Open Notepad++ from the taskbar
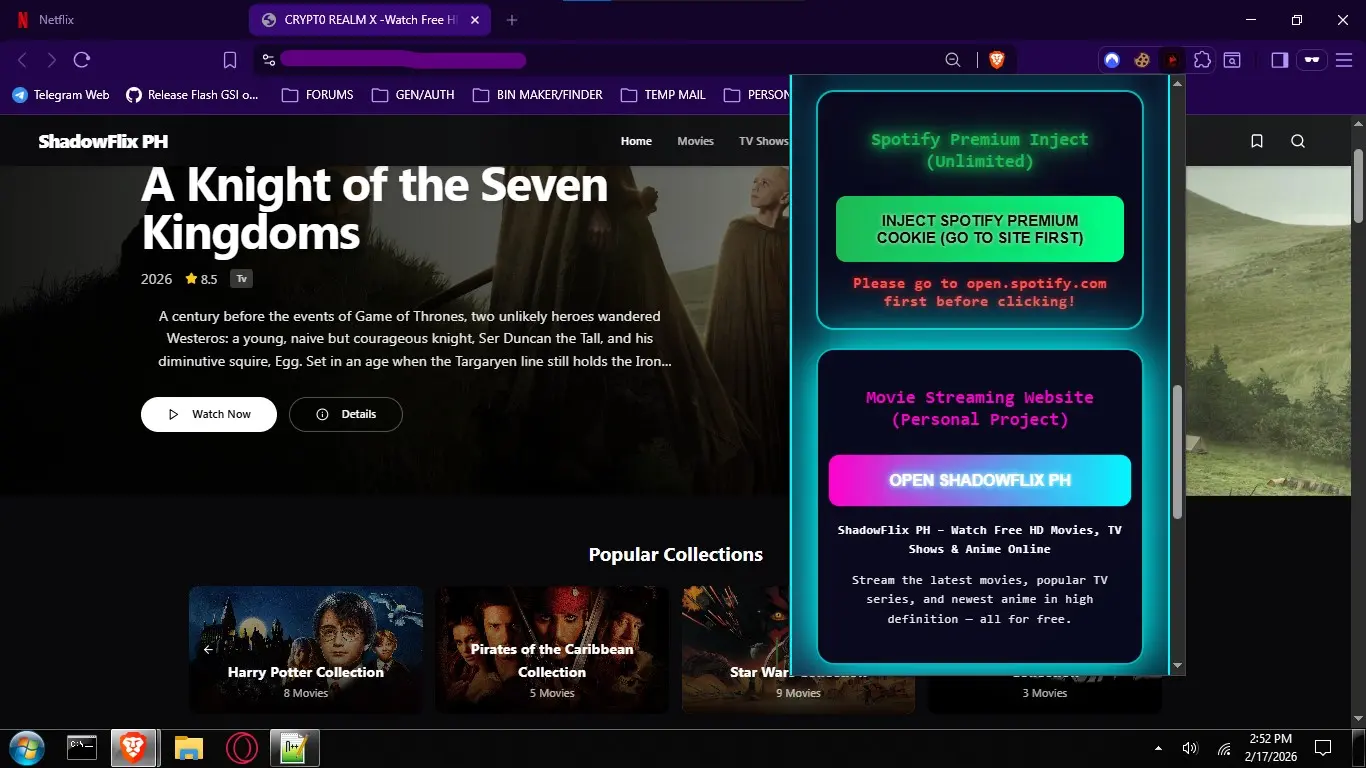The width and height of the screenshot is (1366, 768). pos(294,747)
